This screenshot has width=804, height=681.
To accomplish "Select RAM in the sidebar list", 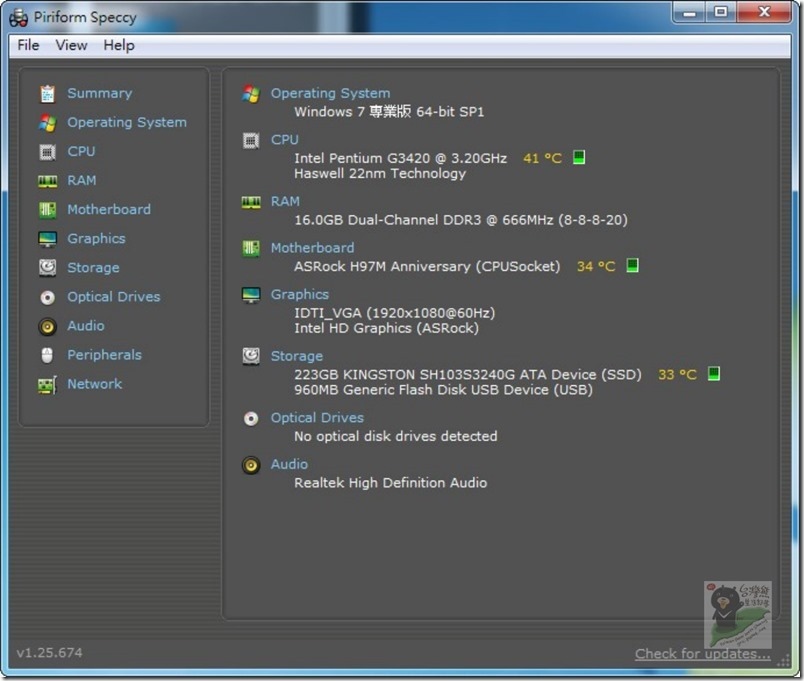I will click(x=82, y=181).
